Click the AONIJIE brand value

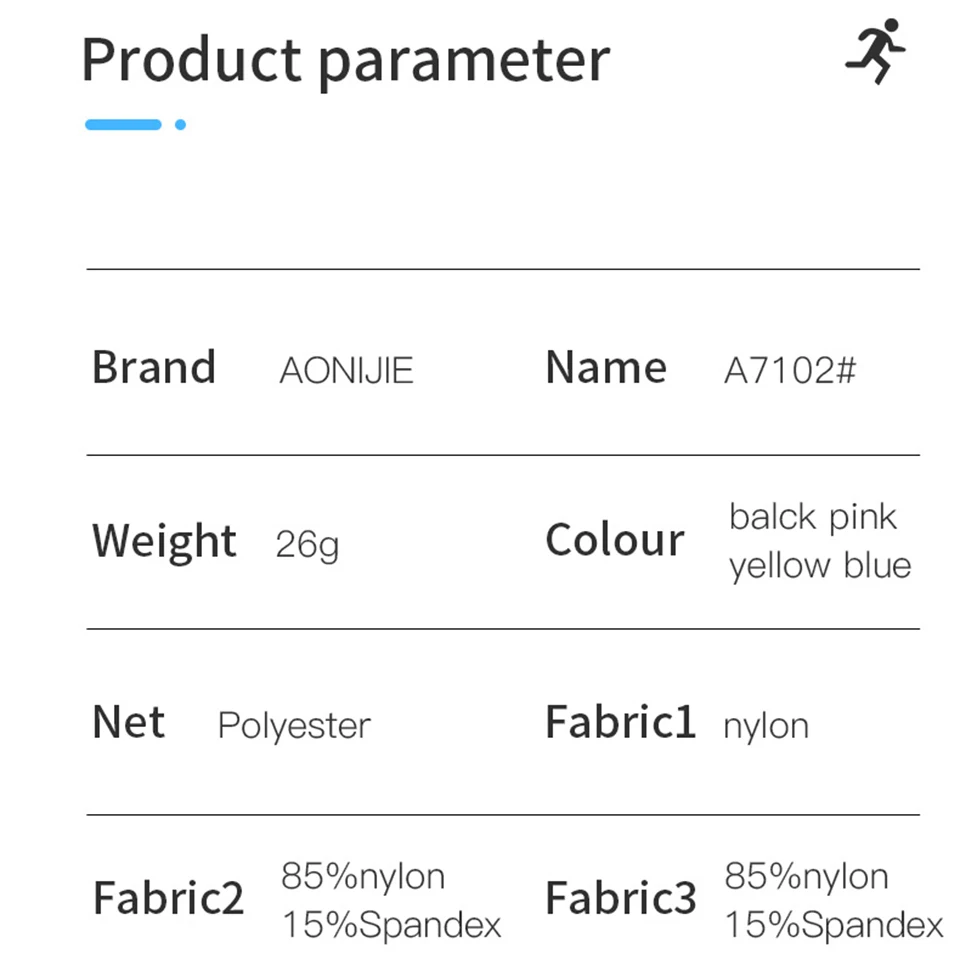tap(346, 371)
